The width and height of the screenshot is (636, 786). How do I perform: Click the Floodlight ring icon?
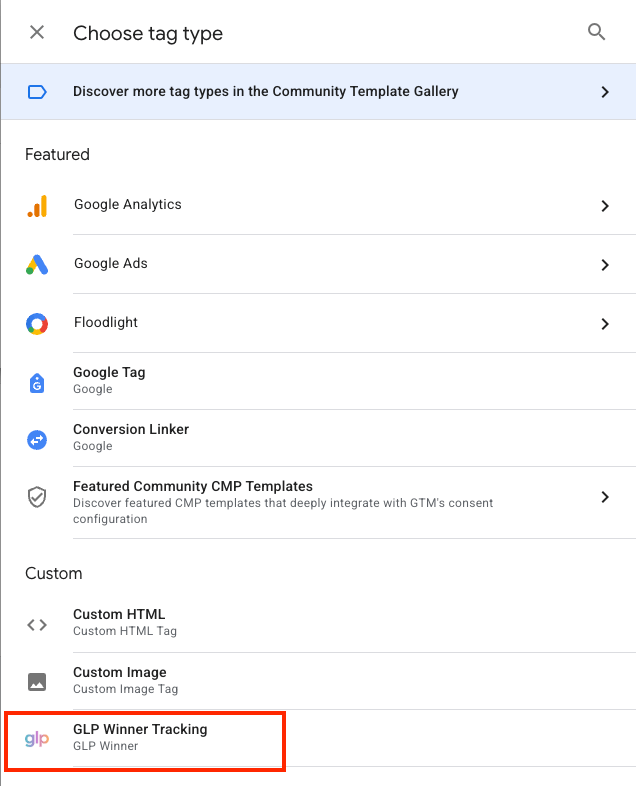pyautogui.click(x=37, y=324)
